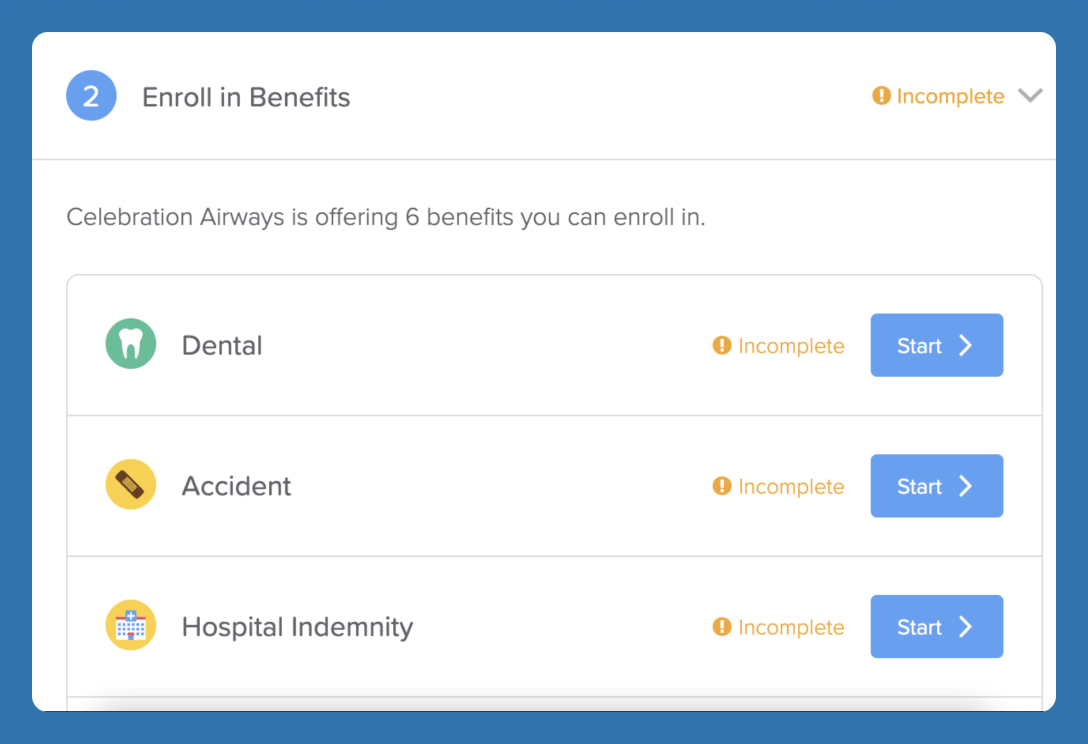Image resolution: width=1088 pixels, height=744 pixels.
Task: Click the Dental tooth icon
Action: (131, 345)
